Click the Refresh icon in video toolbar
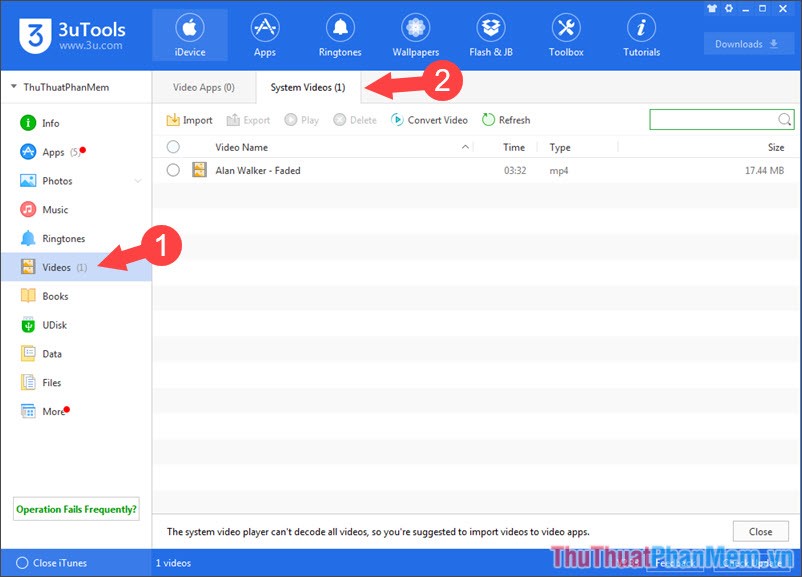This screenshot has width=802, height=577. point(489,120)
